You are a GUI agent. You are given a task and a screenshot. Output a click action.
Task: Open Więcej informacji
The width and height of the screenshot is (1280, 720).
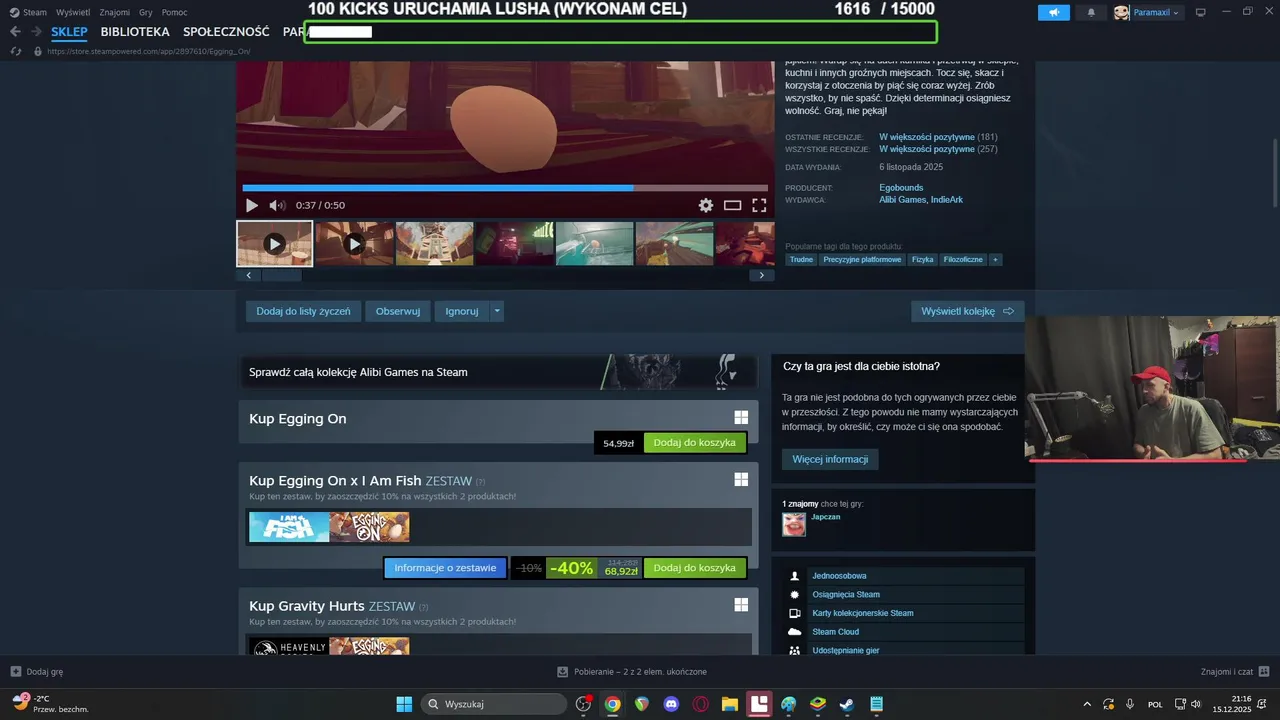click(x=830, y=459)
